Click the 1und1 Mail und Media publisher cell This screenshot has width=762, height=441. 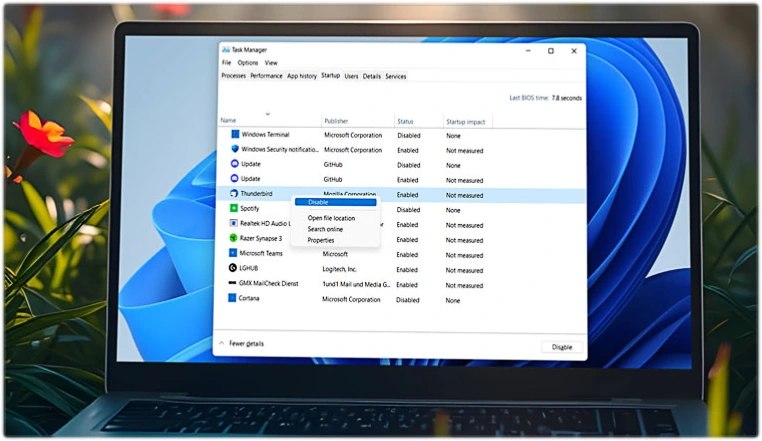(356, 284)
